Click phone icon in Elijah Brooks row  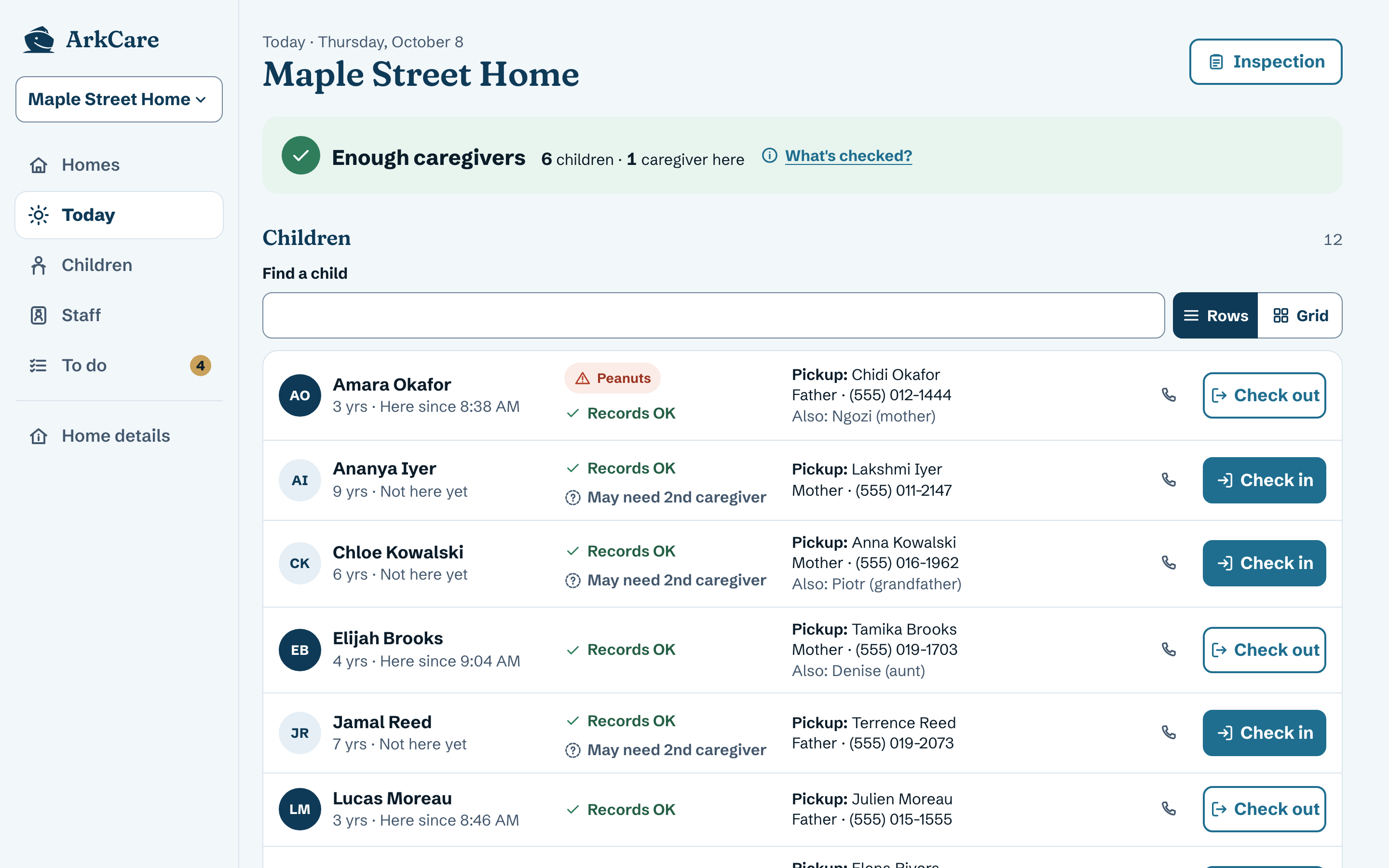coord(1169,649)
